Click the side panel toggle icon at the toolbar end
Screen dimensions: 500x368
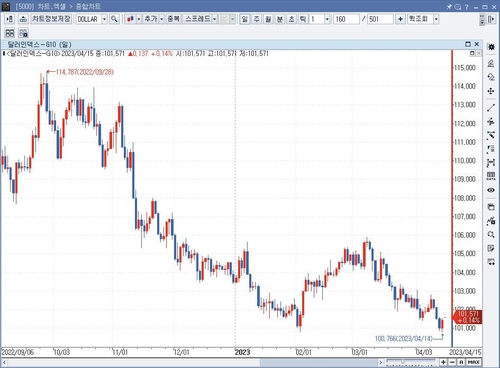coord(491,19)
